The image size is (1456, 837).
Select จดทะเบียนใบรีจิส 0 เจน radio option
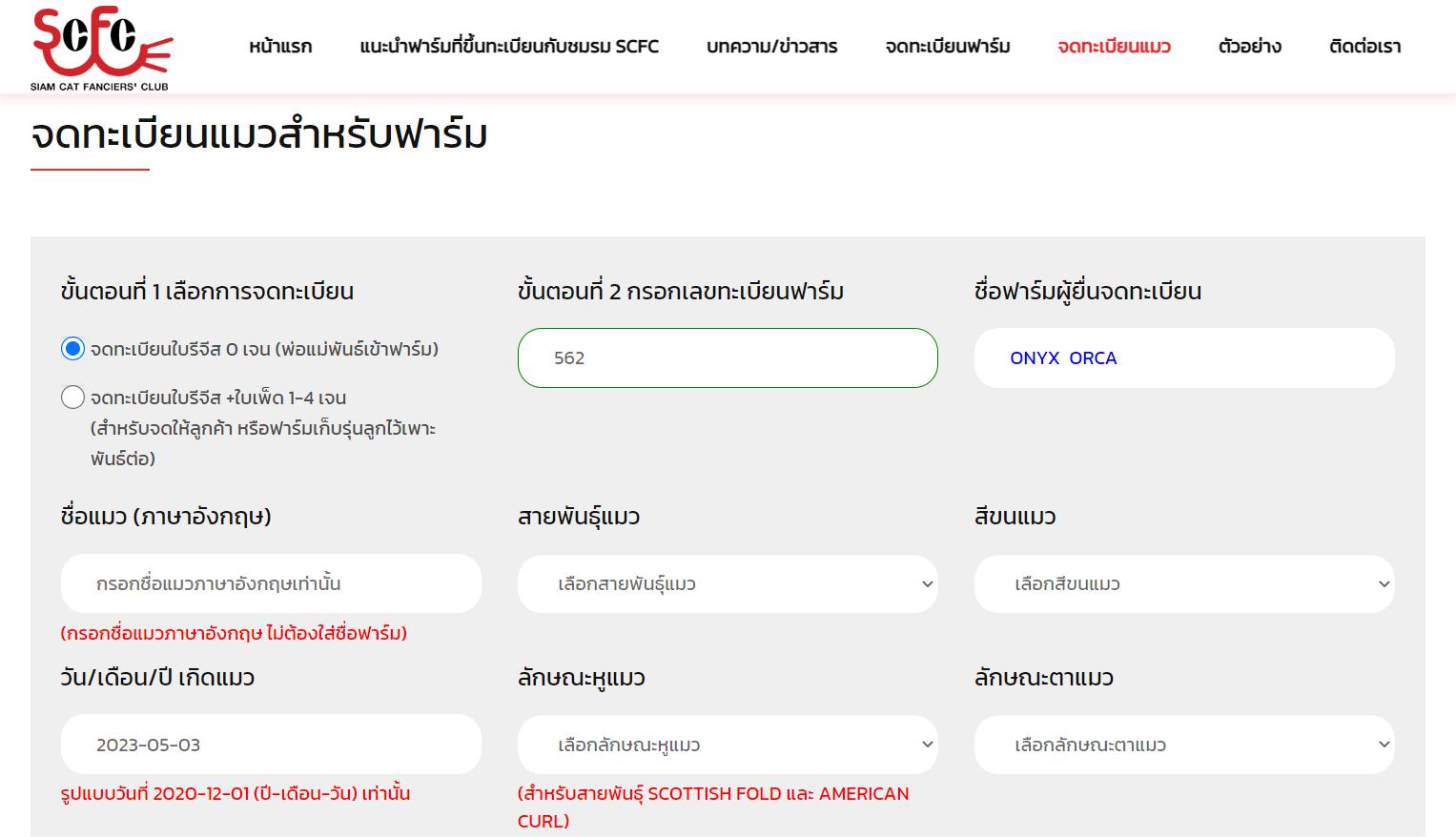72,349
